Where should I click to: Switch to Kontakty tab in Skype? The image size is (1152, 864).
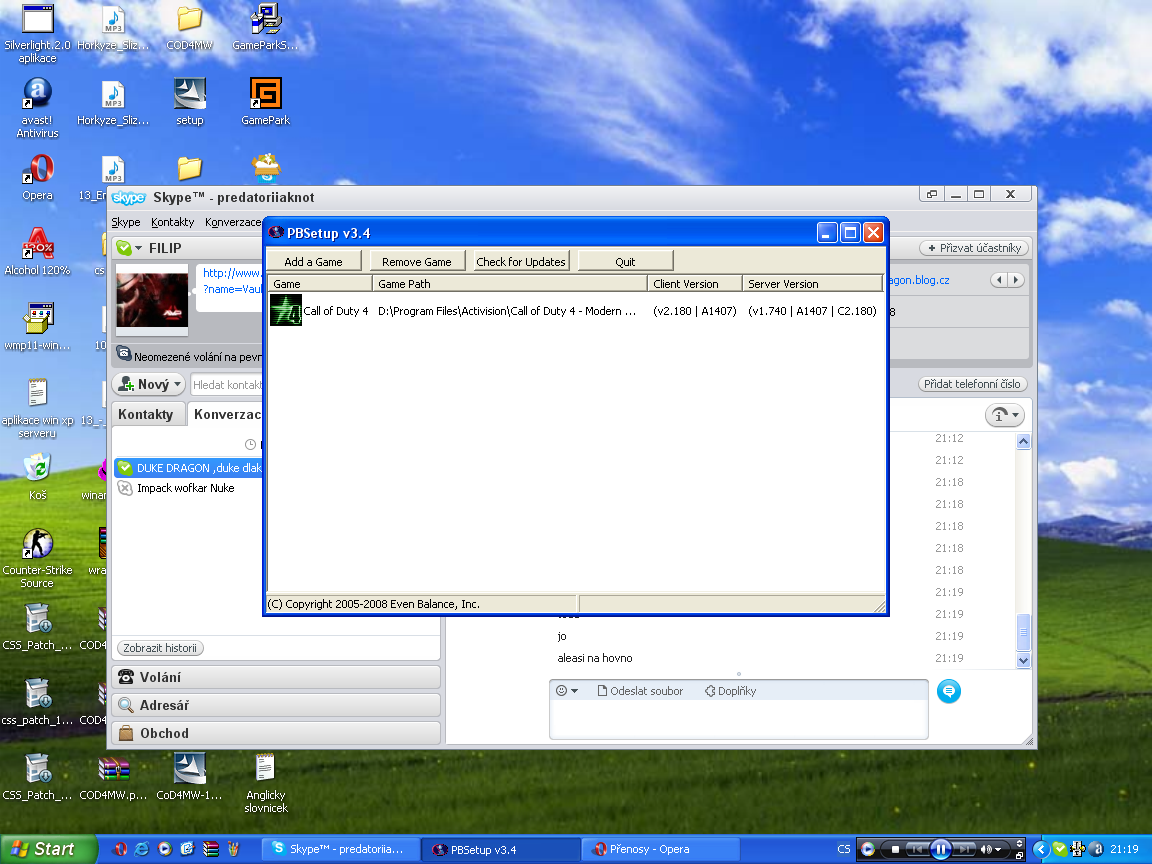tap(146, 414)
